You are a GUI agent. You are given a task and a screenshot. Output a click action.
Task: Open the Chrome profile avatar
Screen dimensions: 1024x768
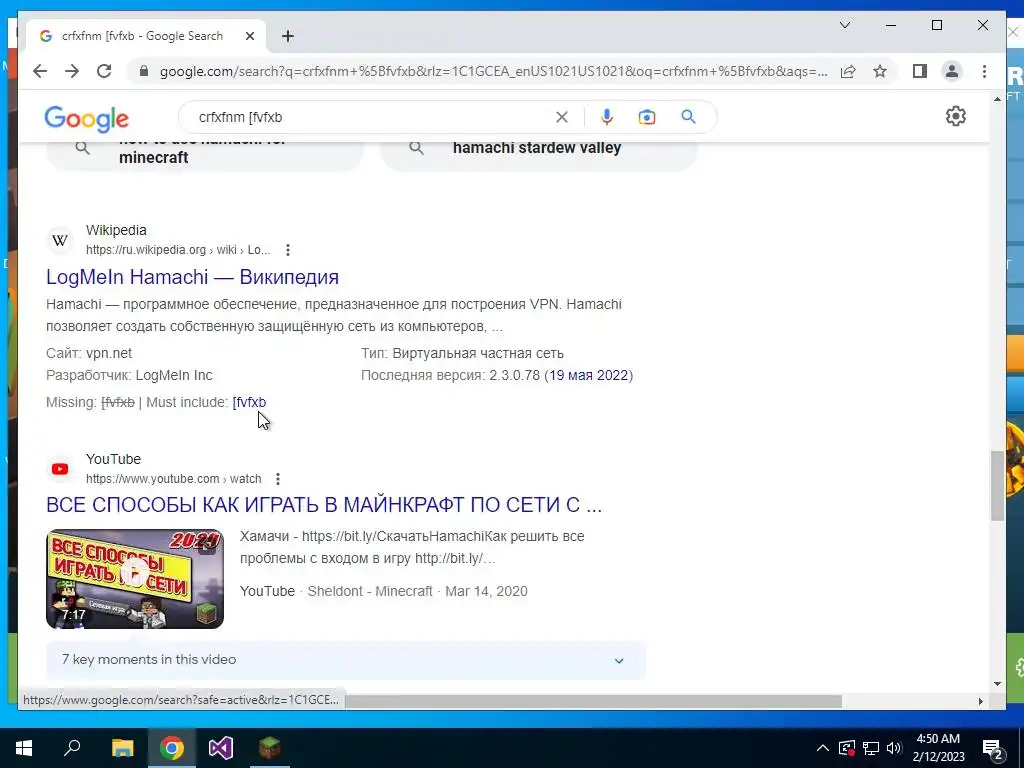(952, 71)
